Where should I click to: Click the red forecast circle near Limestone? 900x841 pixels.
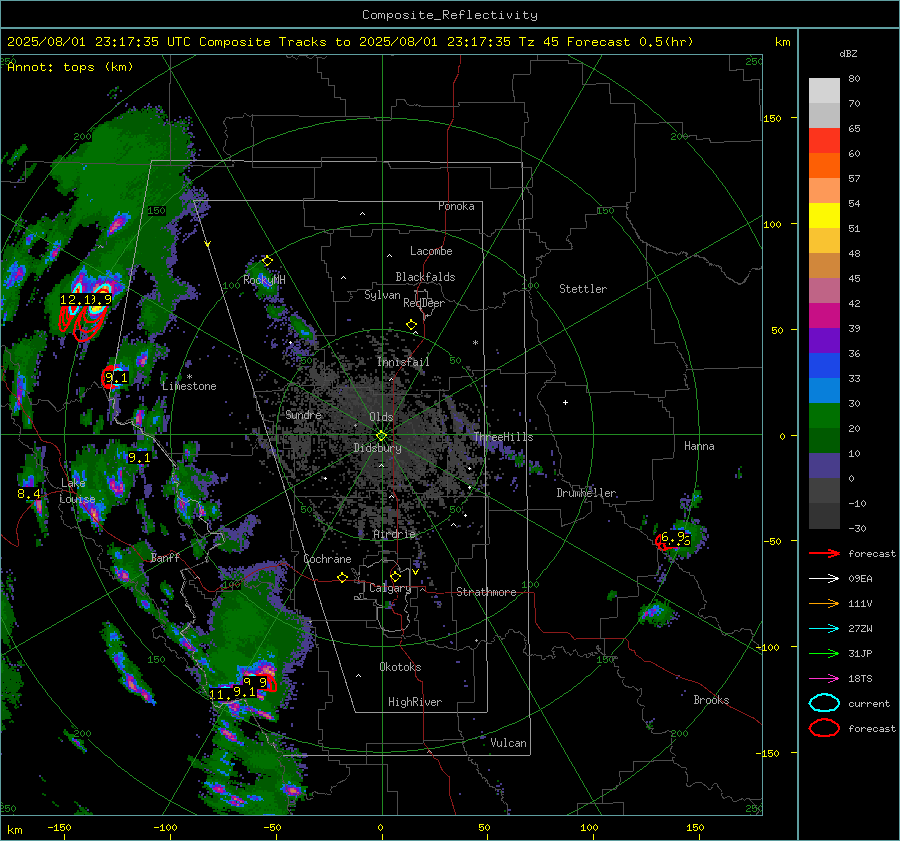pos(110,377)
